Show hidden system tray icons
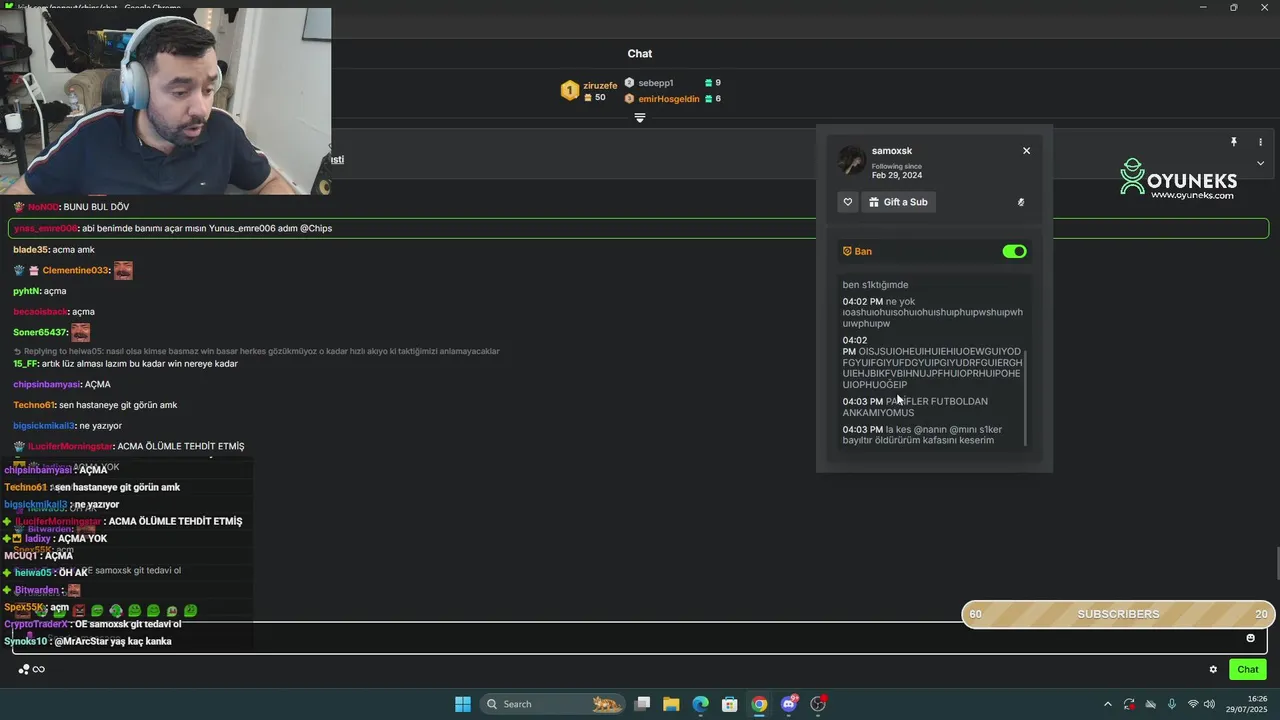Image resolution: width=1280 pixels, height=720 pixels. 1107,704
